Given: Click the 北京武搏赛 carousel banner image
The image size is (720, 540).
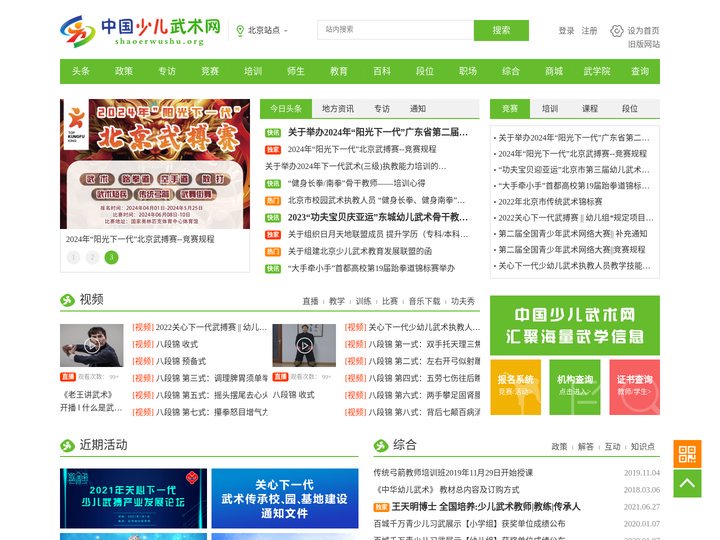Looking at the screenshot, I should [155, 164].
